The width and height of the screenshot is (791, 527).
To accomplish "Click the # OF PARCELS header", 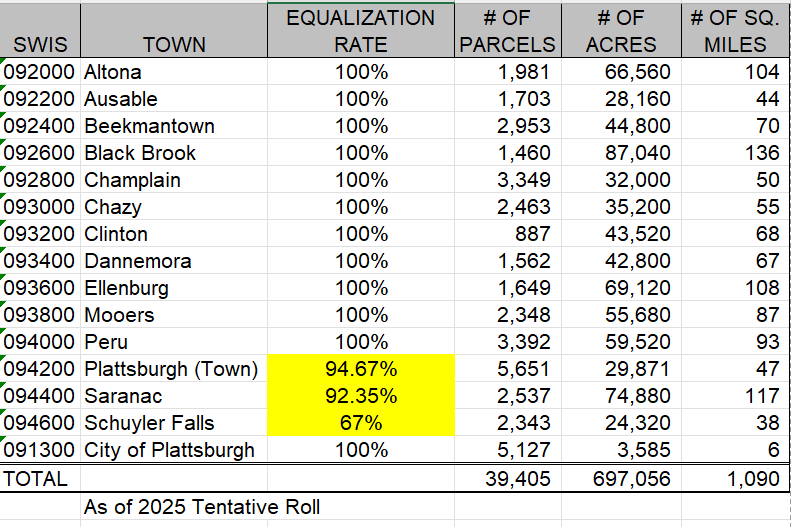I will [x=505, y=31].
